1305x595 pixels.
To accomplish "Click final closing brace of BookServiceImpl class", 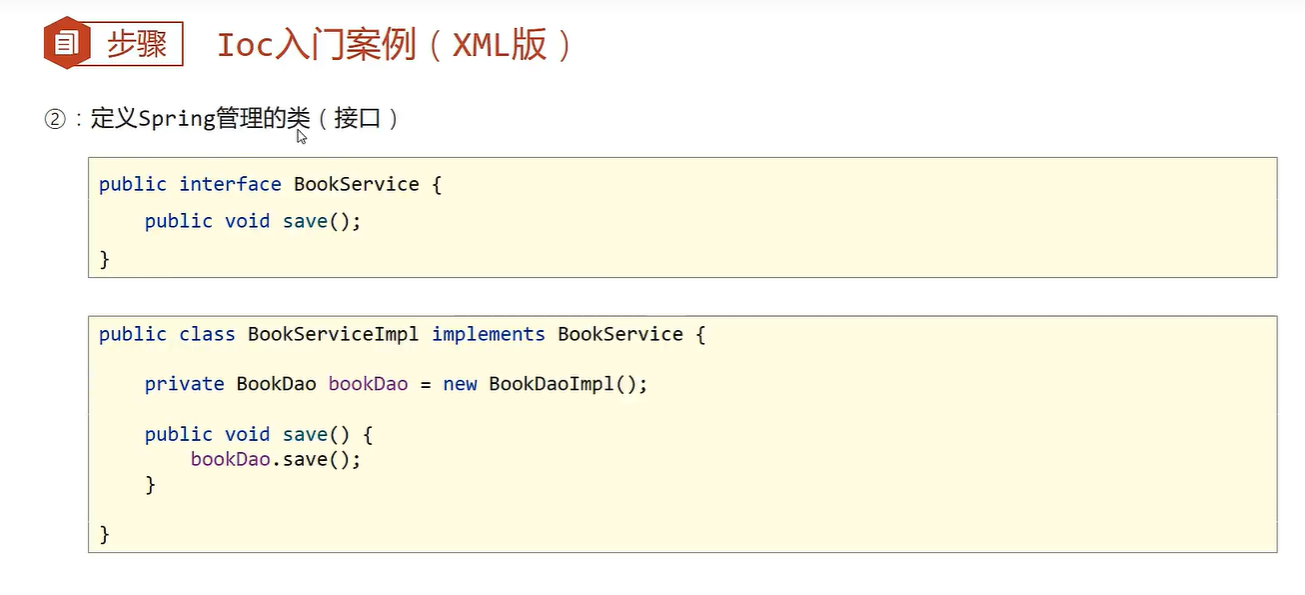I will pyautogui.click(x=104, y=534).
